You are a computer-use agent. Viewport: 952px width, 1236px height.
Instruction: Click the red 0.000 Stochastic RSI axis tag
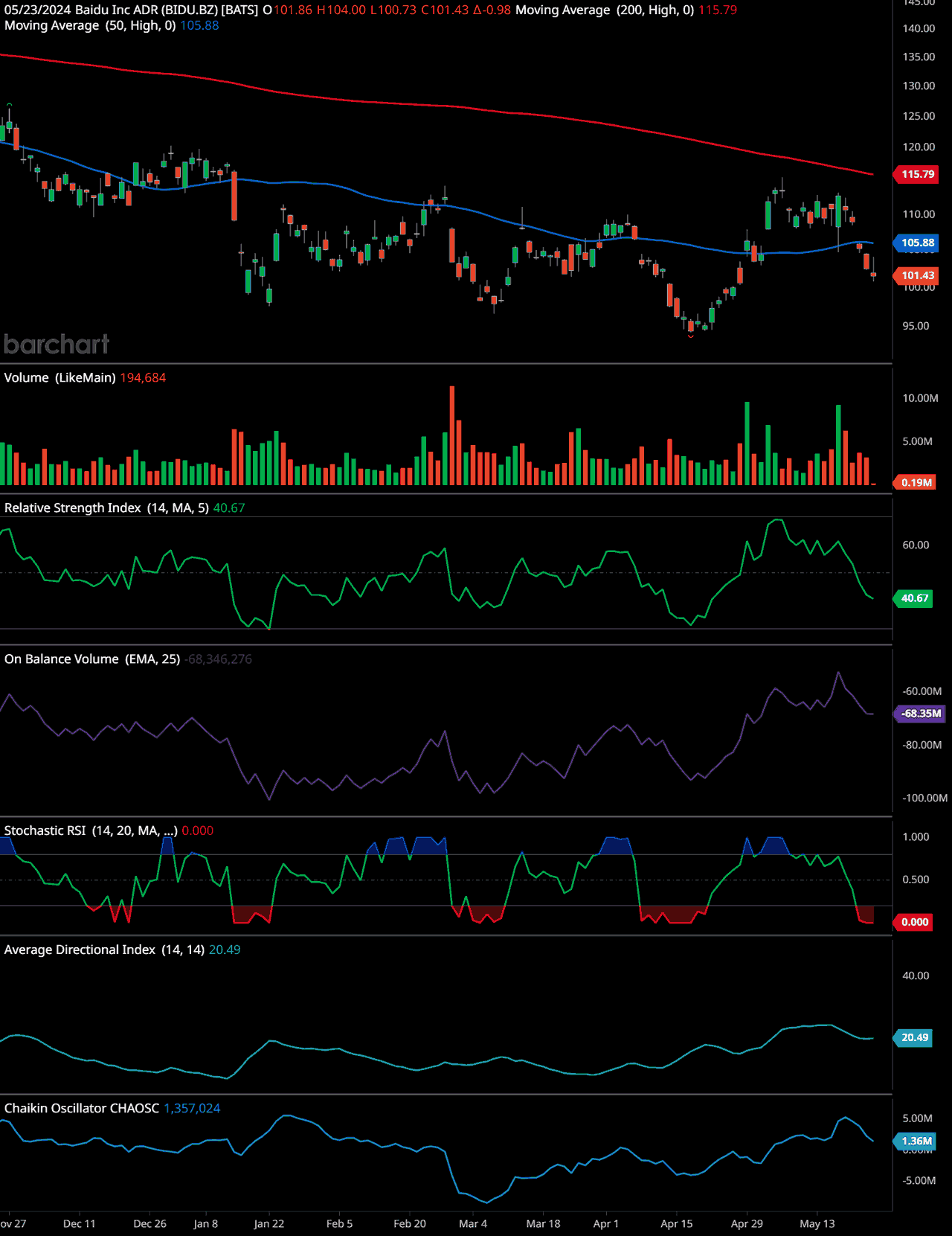click(x=914, y=922)
